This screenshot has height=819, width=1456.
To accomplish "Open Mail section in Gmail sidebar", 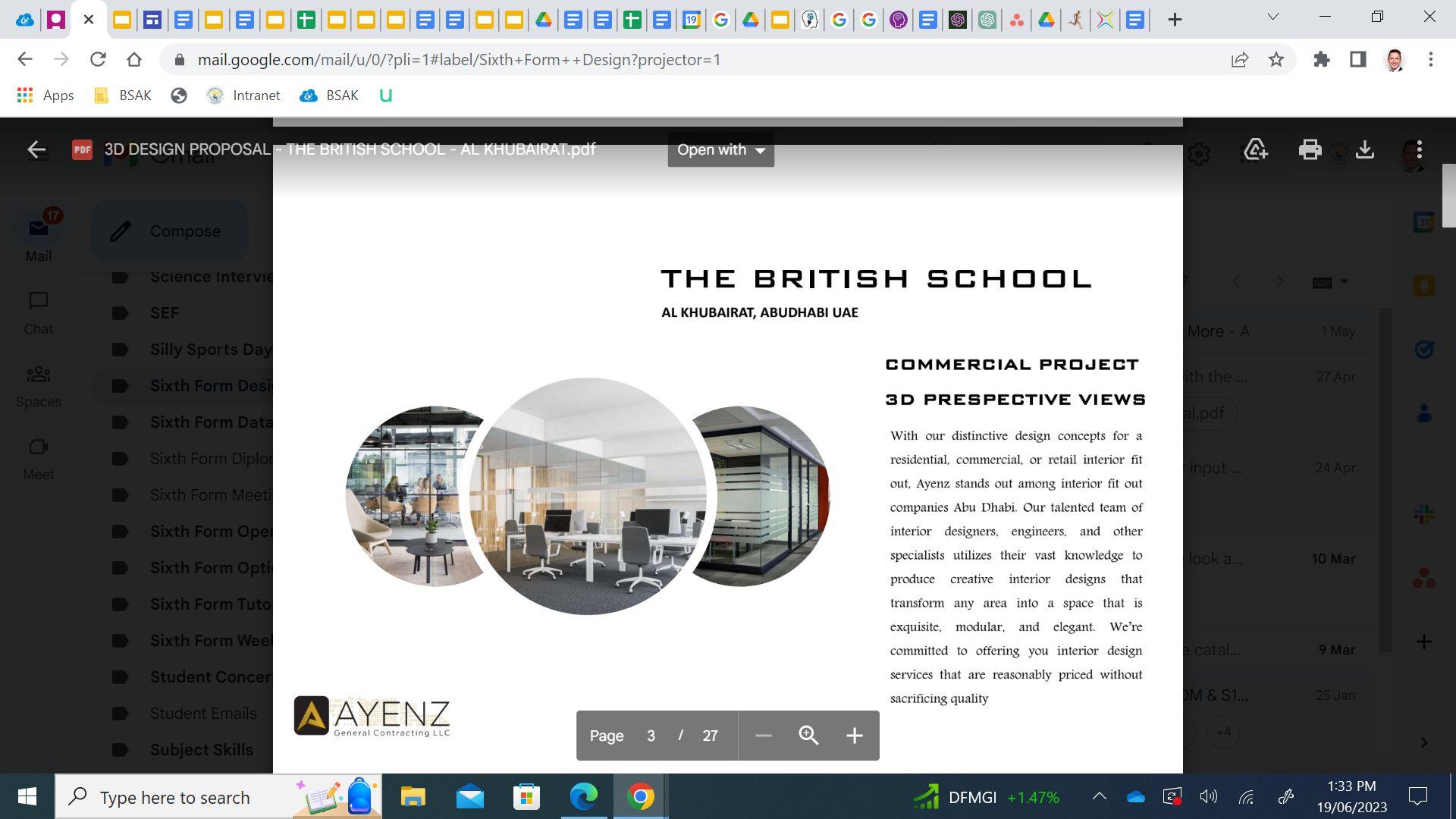I will pyautogui.click(x=39, y=237).
